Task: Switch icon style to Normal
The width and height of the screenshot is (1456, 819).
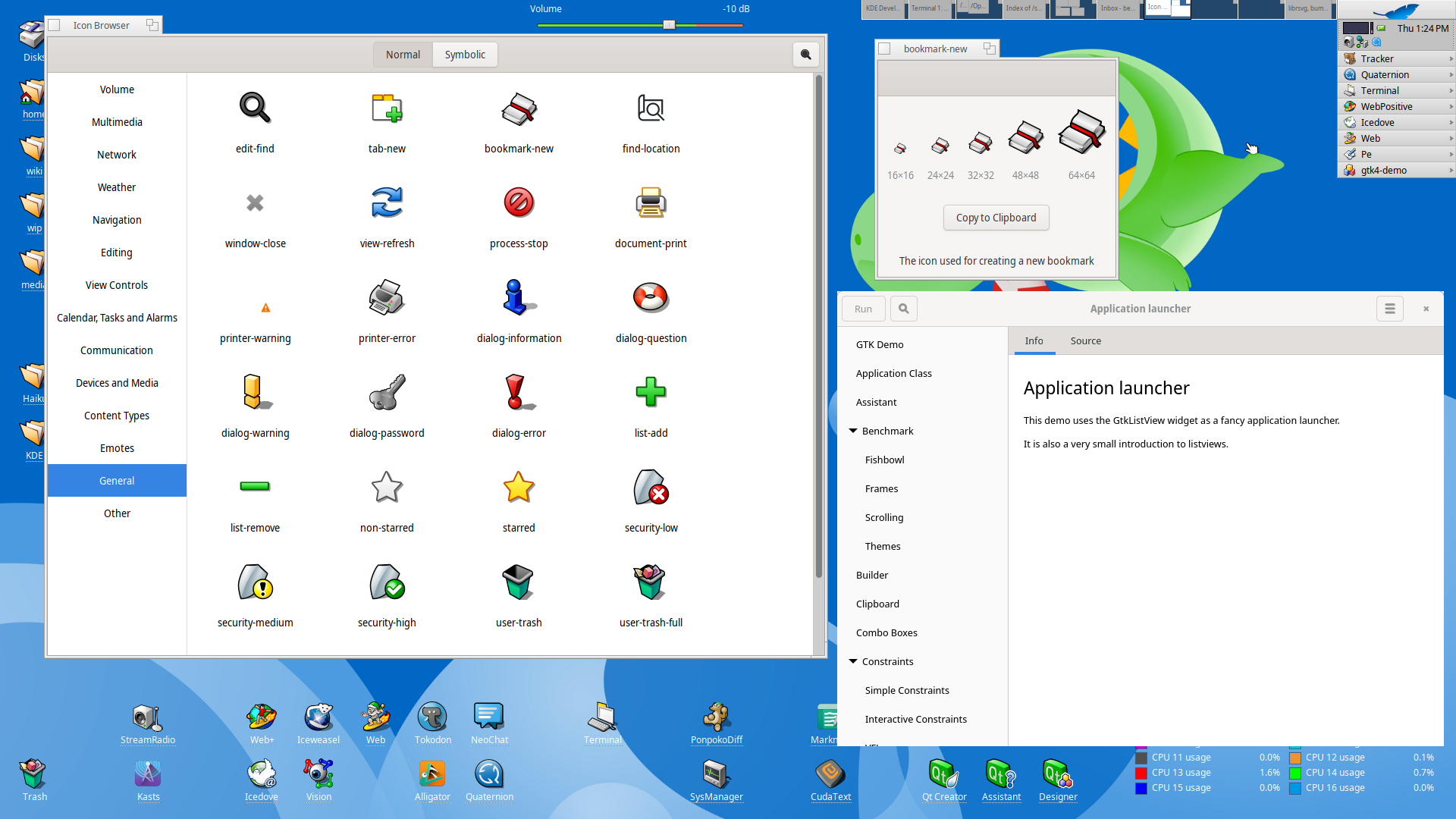Action: coord(403,55)
